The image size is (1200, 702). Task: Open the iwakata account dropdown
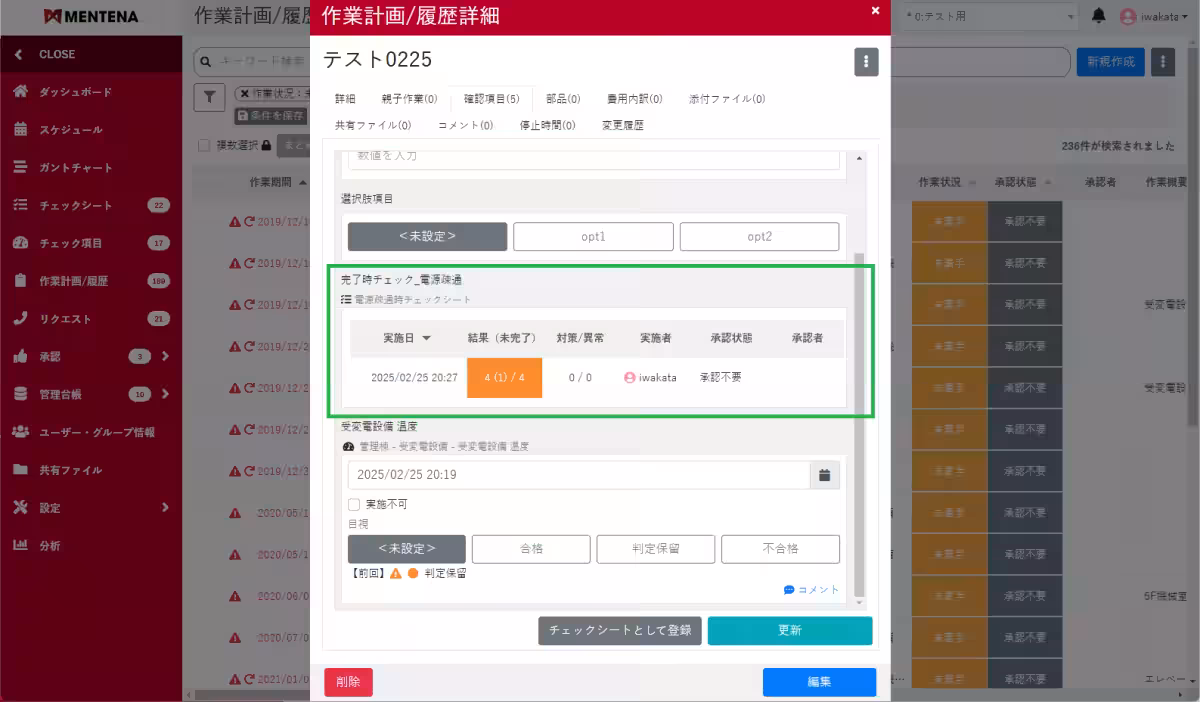click(1155, 17)
